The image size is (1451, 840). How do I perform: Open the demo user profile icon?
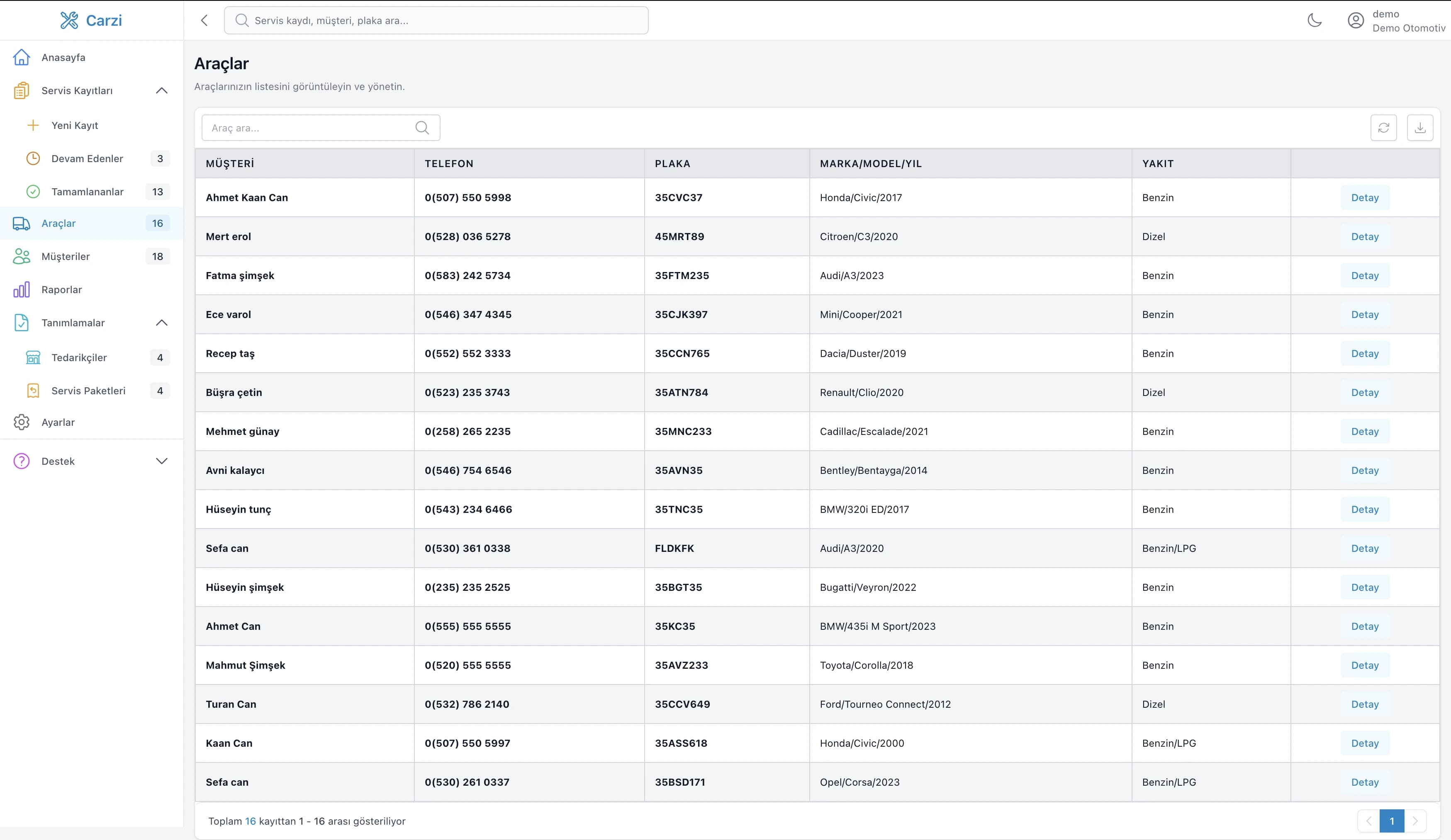pos(1356,20)
